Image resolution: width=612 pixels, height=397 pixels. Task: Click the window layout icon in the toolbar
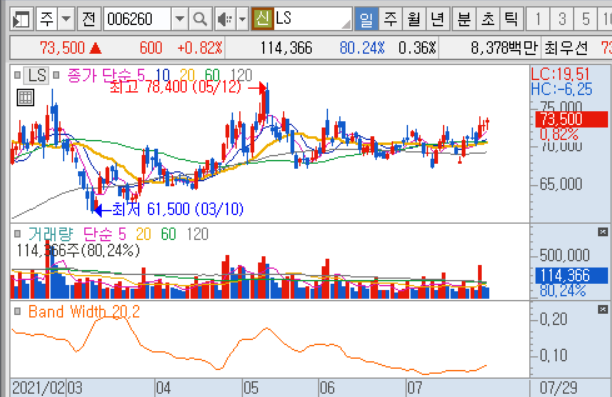click(21, 19)
